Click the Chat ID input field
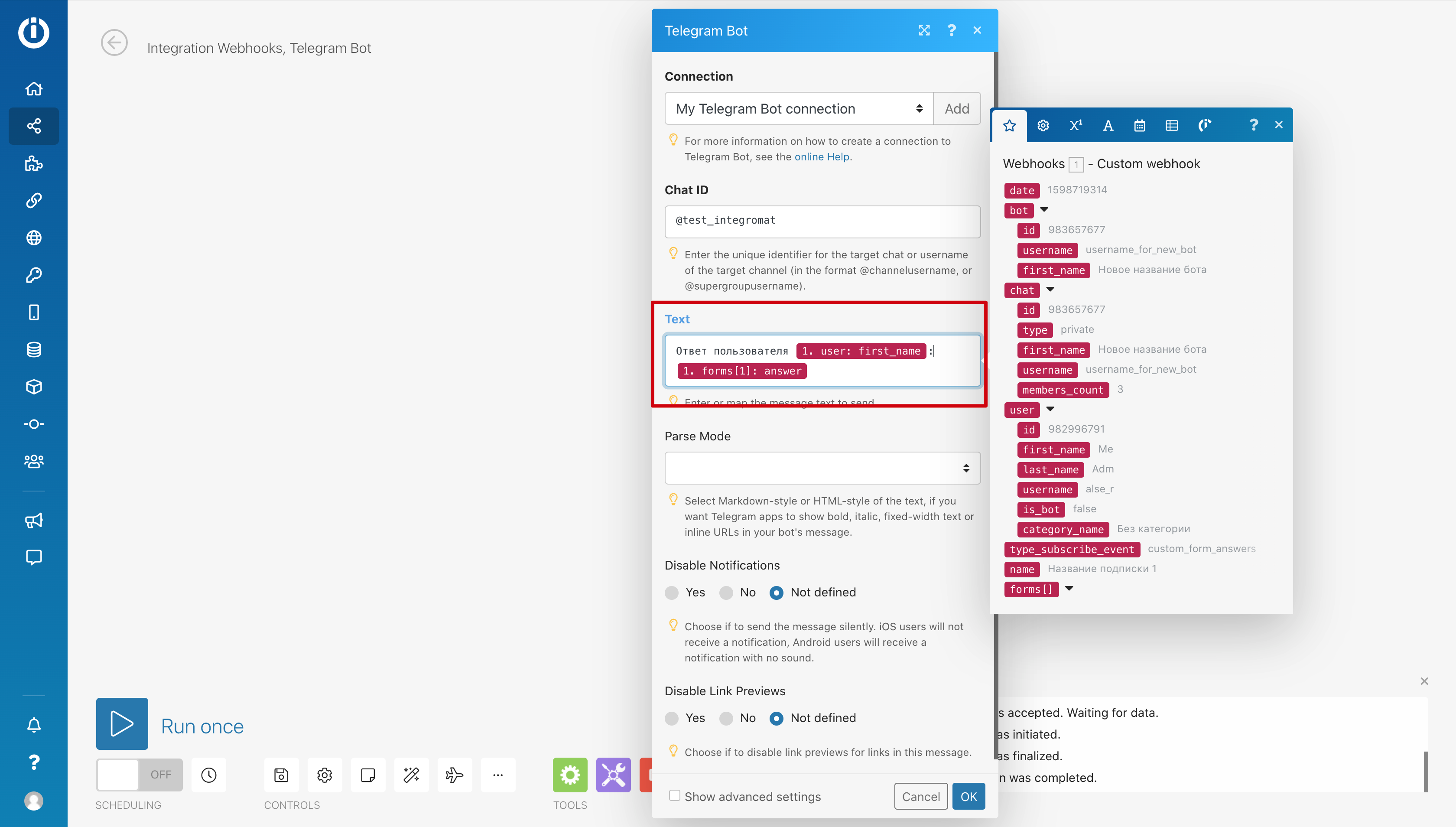 pyautogui.click(x=822, y=221)
